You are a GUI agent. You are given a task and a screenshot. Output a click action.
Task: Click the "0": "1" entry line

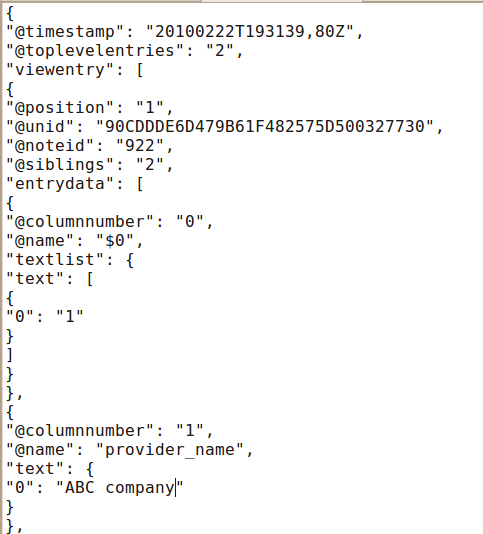click(45, 317)
